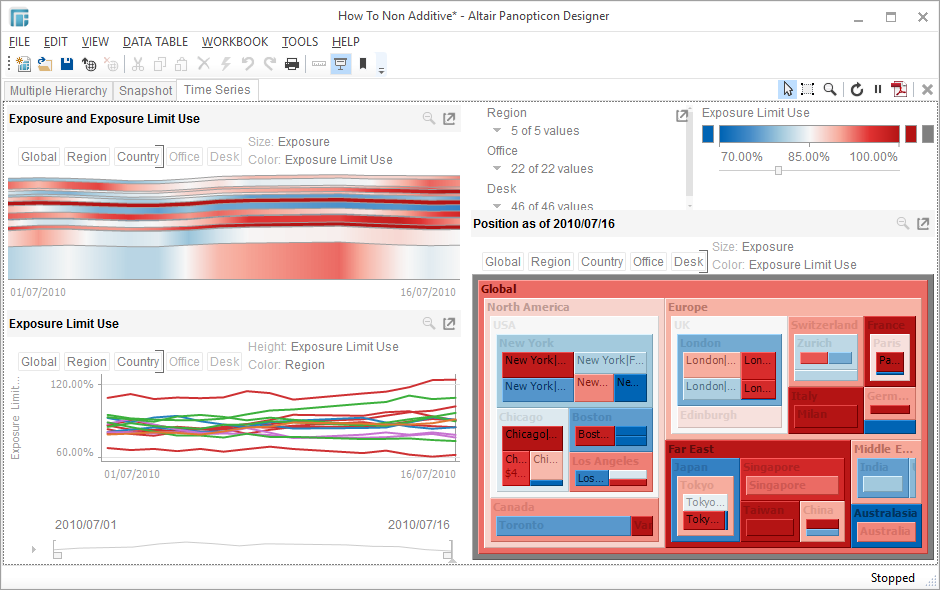Select the rectangular selection tool
This screenshot has width=940, height=590.
click(x=808, y=90)
